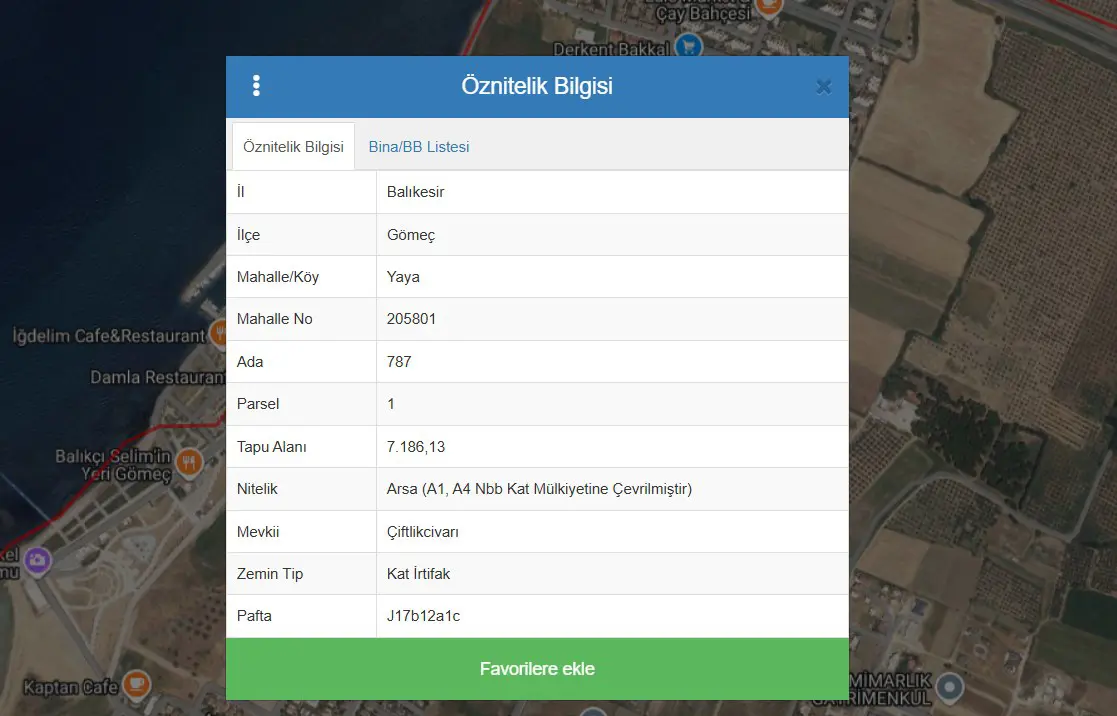
Task: Click the Tapu Alanı row label
Action: point(271,447)
